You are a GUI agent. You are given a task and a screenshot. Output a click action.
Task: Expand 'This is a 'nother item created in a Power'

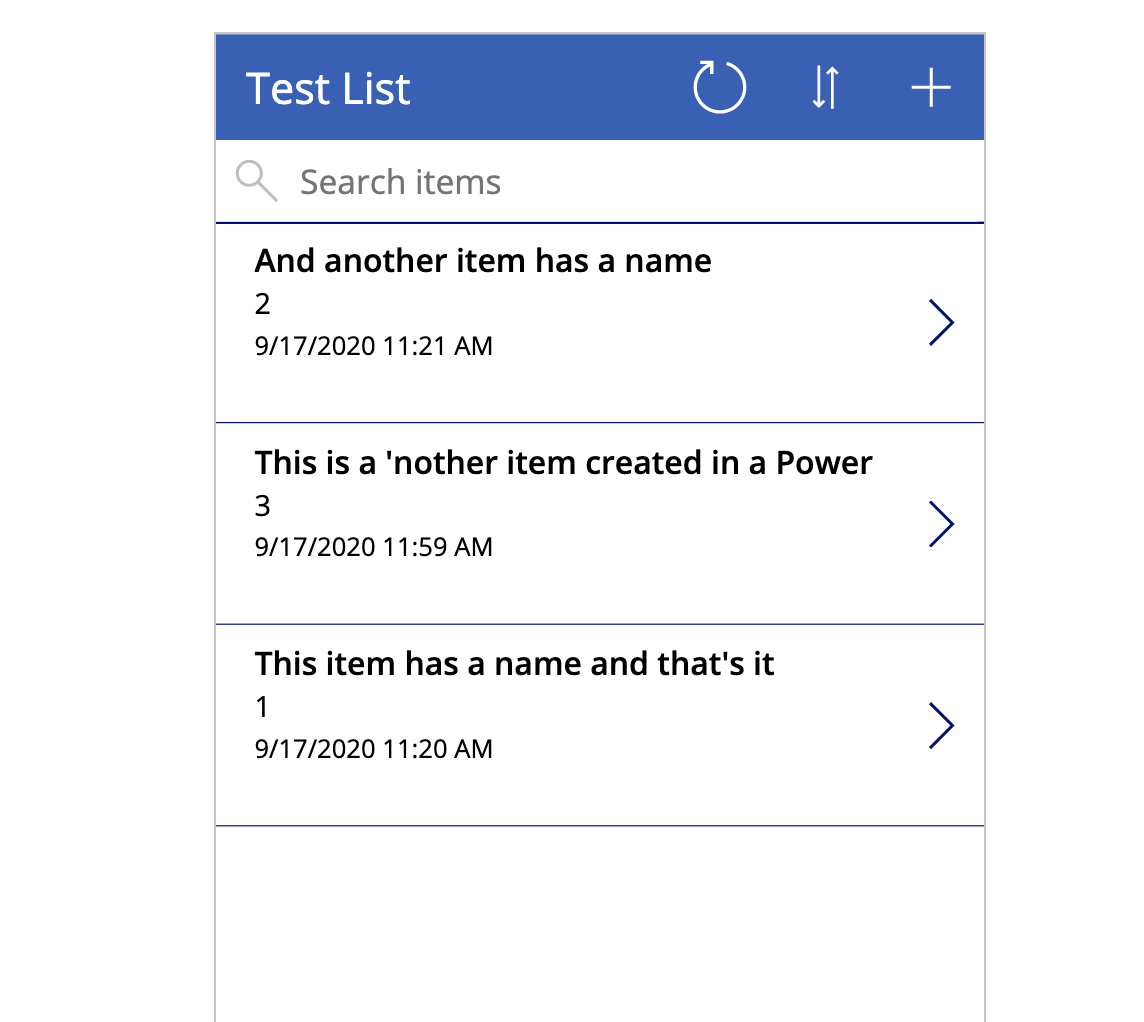pyautogui.click(x=941, y=523)
